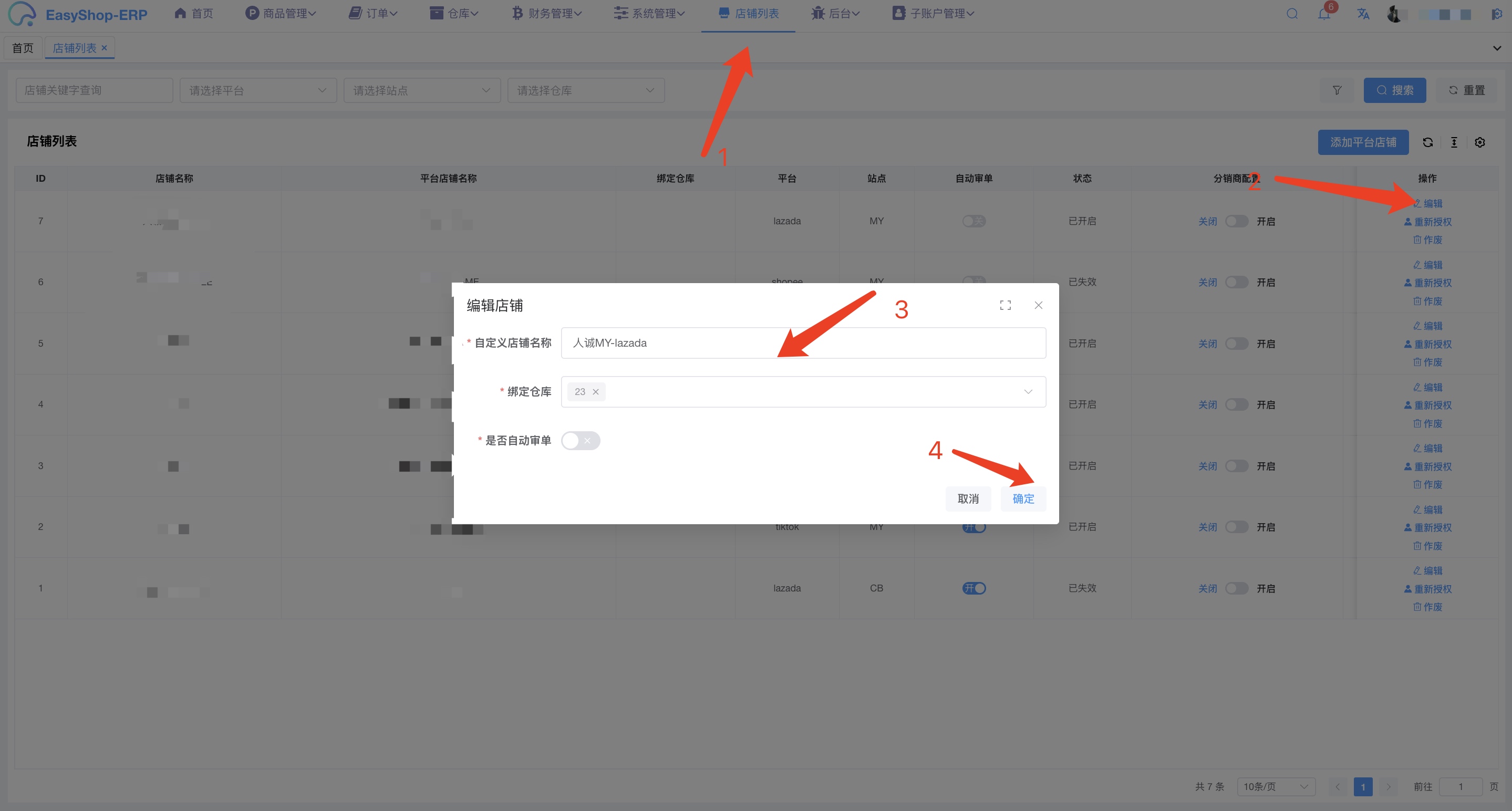Remove the warehouse tag 23
1512x811 pixels.
595,392
